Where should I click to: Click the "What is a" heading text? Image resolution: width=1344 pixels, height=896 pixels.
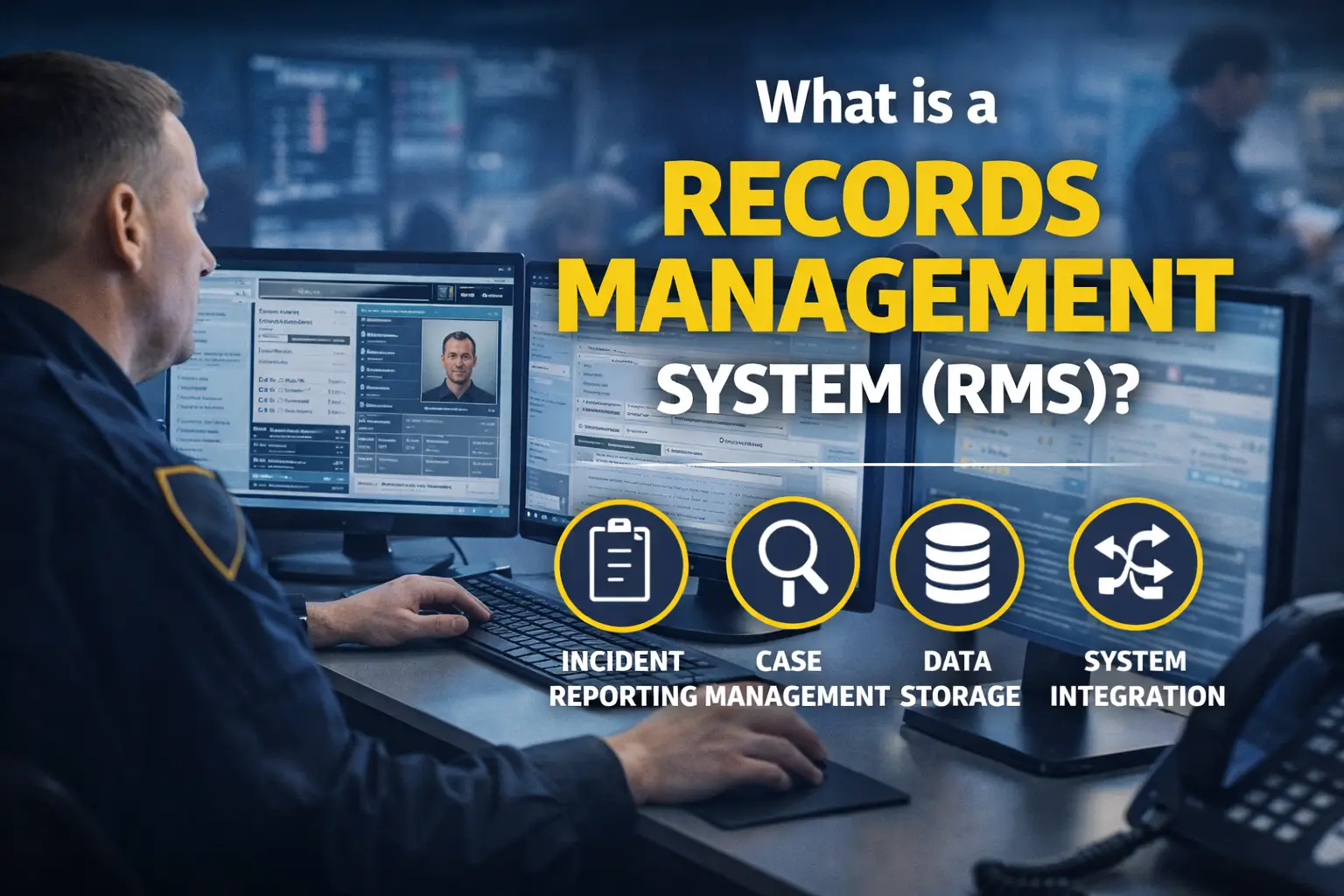[x=877, y=102]
